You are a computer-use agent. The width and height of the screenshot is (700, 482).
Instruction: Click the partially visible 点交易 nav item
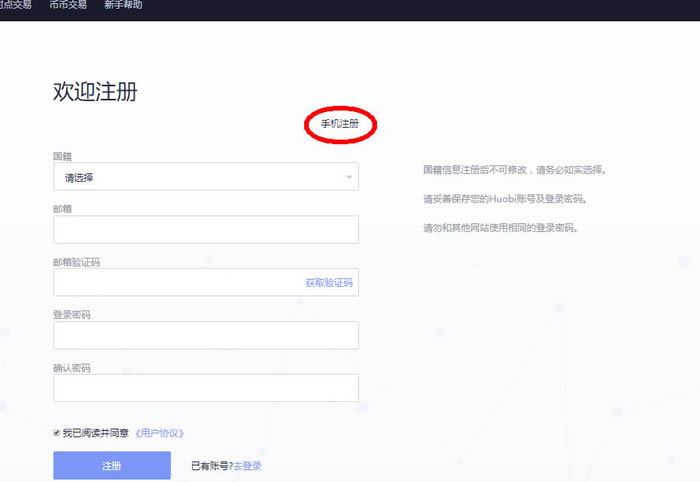pyautogui.click(x=16, y=5)
